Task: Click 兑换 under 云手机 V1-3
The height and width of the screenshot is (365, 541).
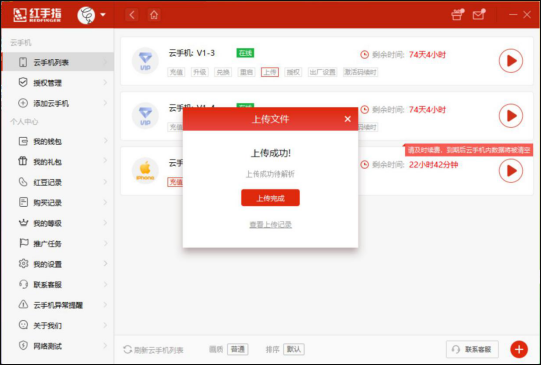Action: (223, 72)
